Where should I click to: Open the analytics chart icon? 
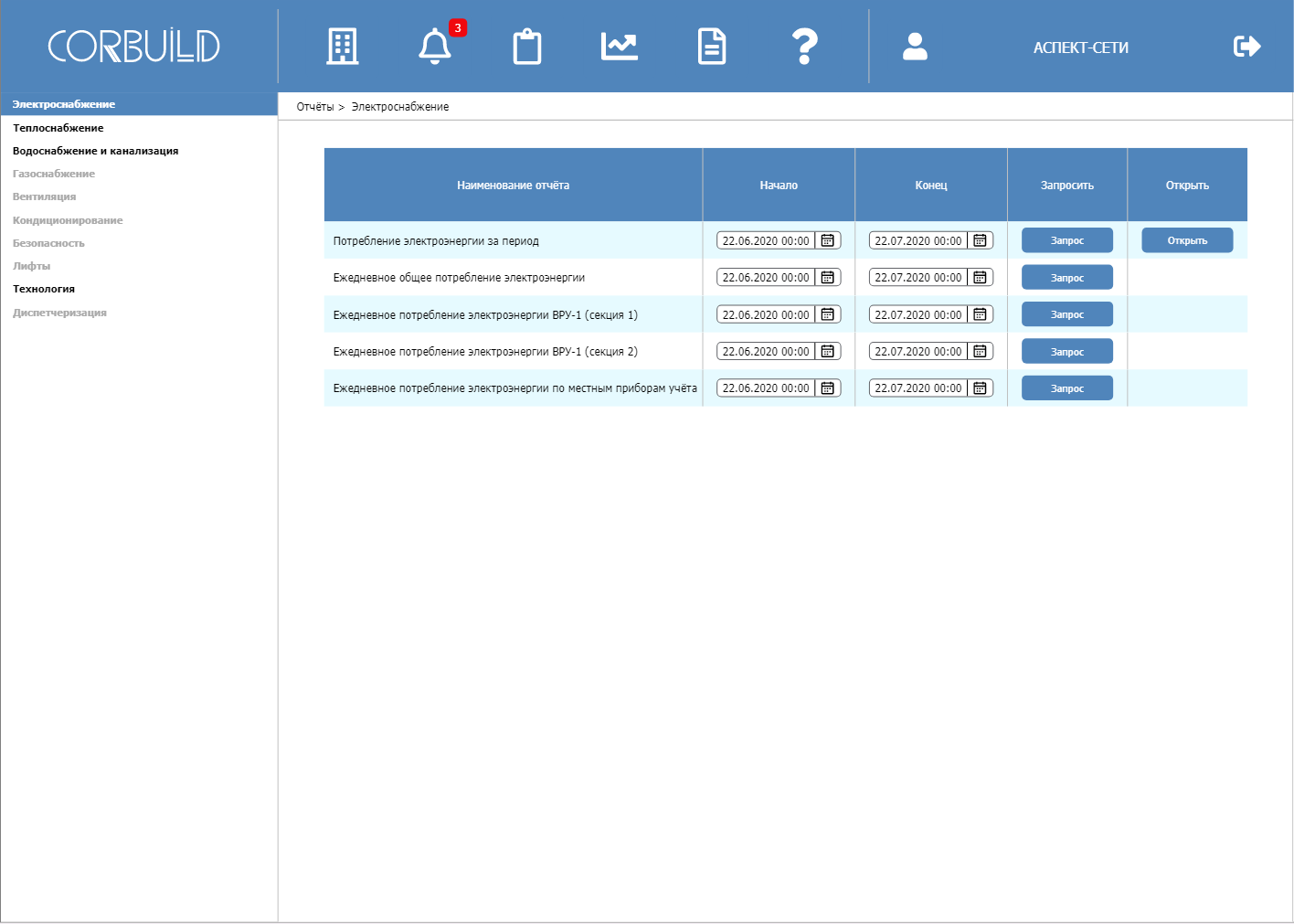pyautogui.click(x=620, y=46)
